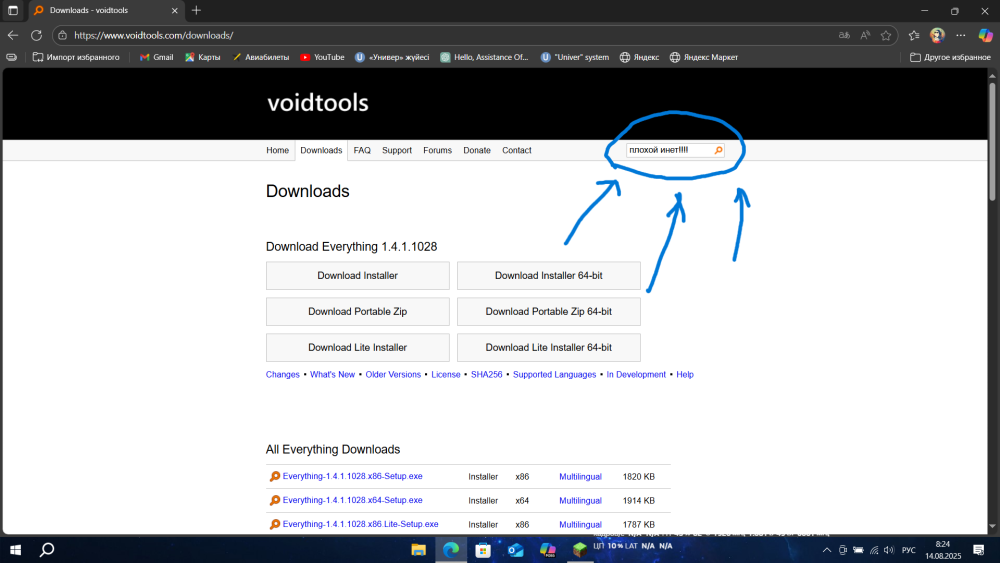Viewport: 1000px width, 563px height.
Task: Open the FAQ menu item
Action: click(362, 150)
